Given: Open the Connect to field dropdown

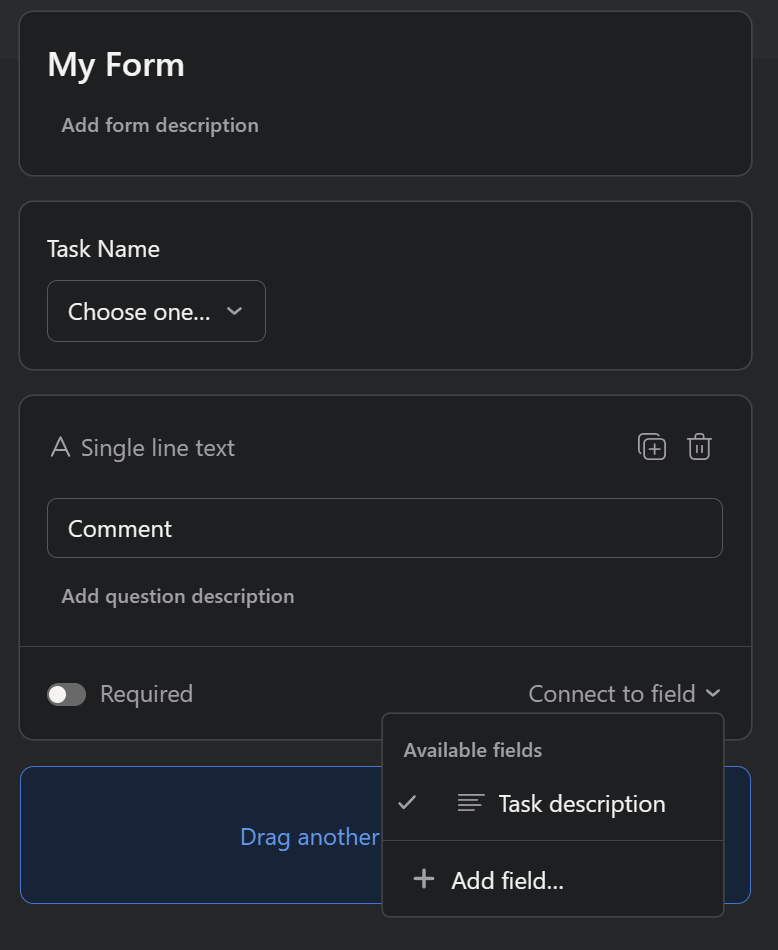Looking at the screenshot, I should pos(612,693).
